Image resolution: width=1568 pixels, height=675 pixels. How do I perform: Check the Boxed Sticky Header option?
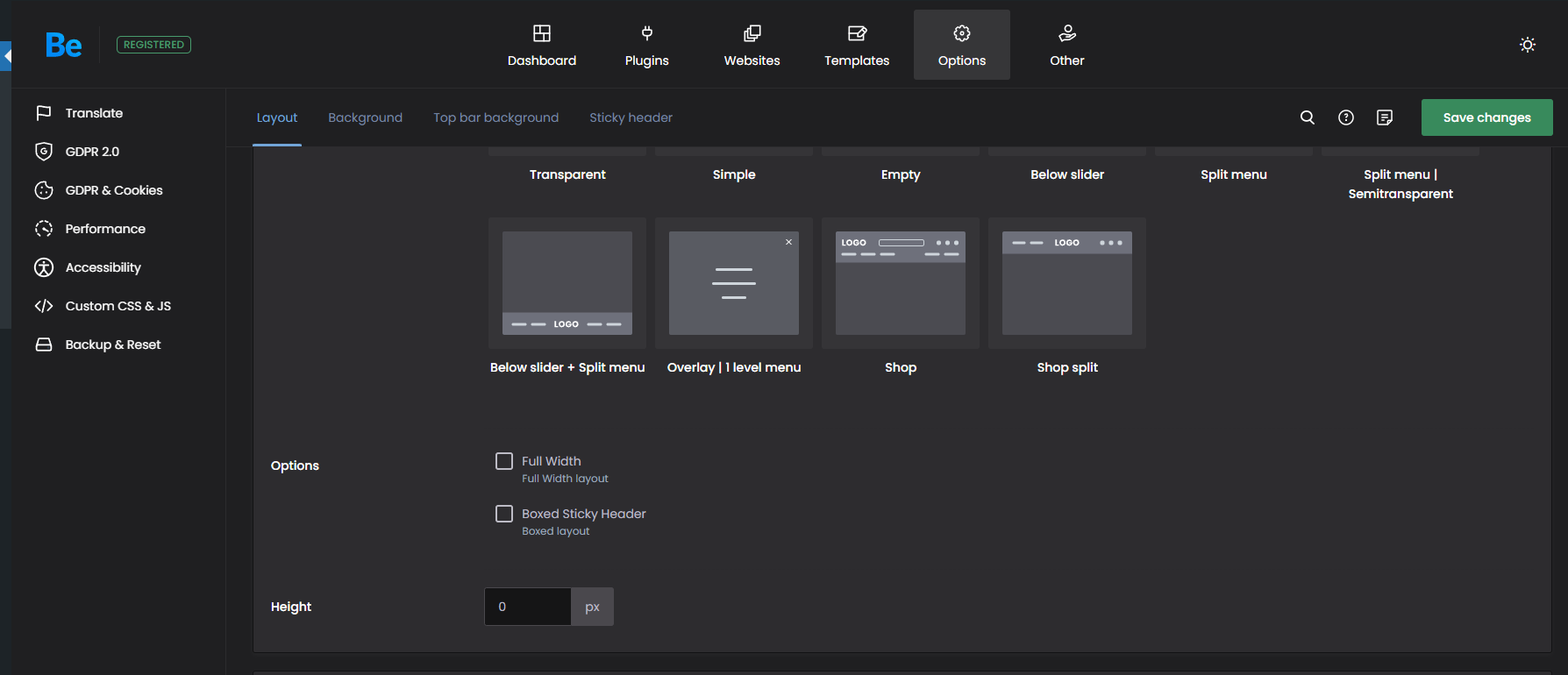504,514
